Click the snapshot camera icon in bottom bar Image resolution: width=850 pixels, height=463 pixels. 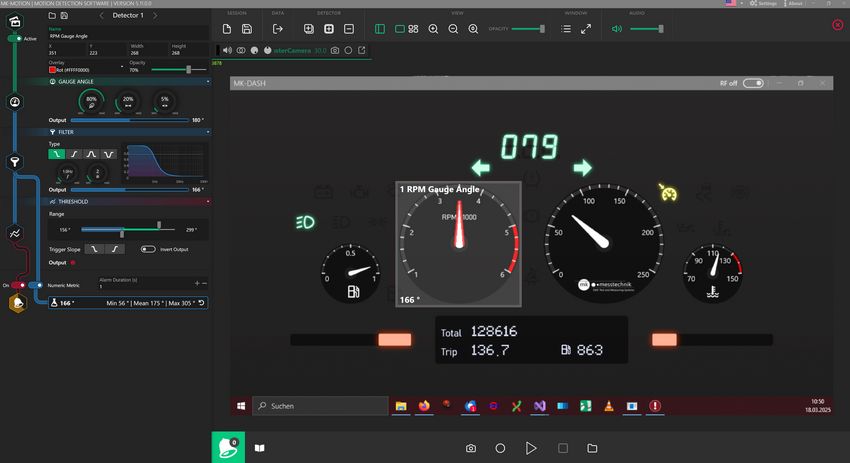coord(471,448)
